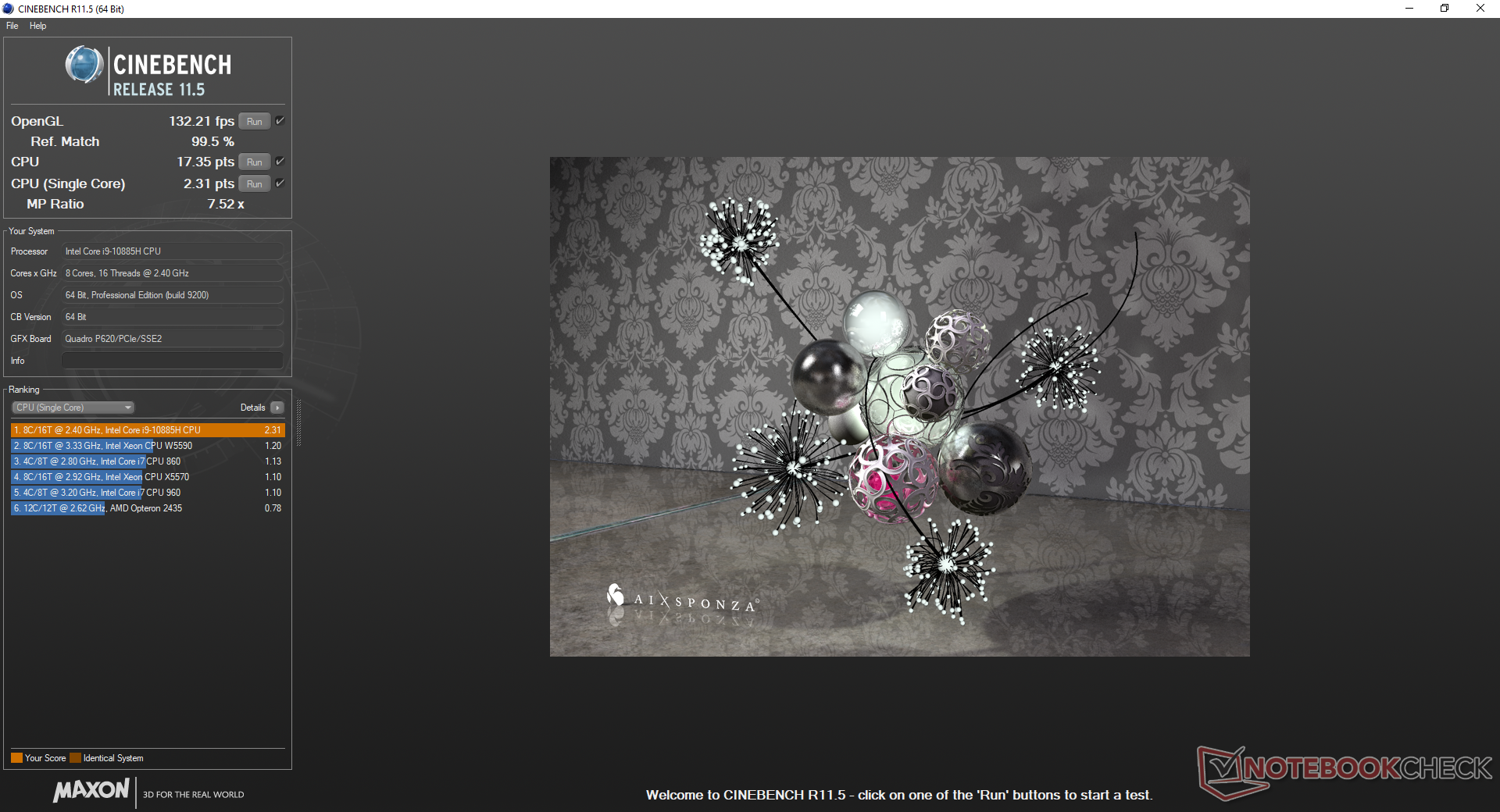Close the Cinebench window

(1480, 9)
